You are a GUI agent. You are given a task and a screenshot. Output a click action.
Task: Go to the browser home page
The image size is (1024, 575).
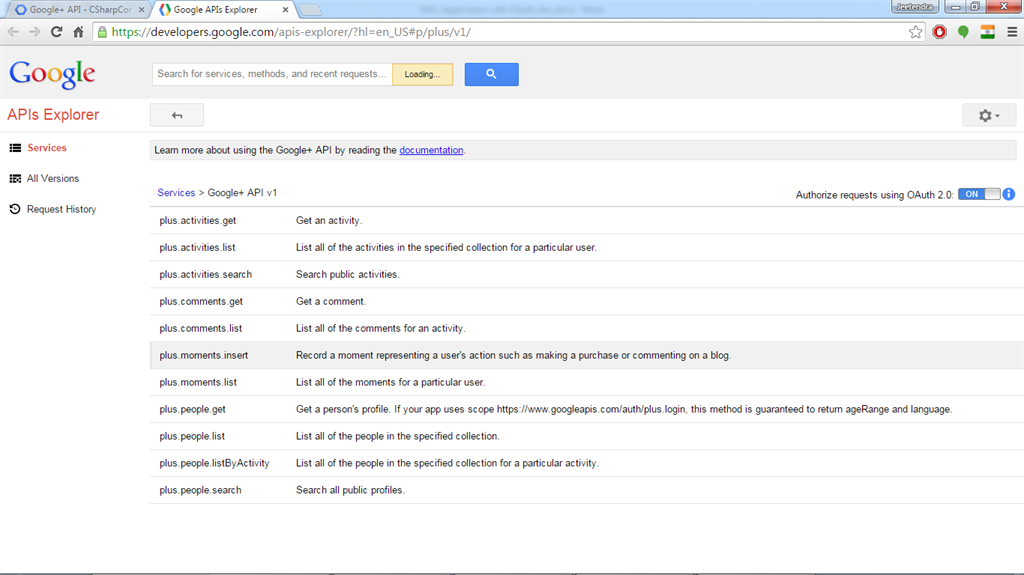coord(79,32)
